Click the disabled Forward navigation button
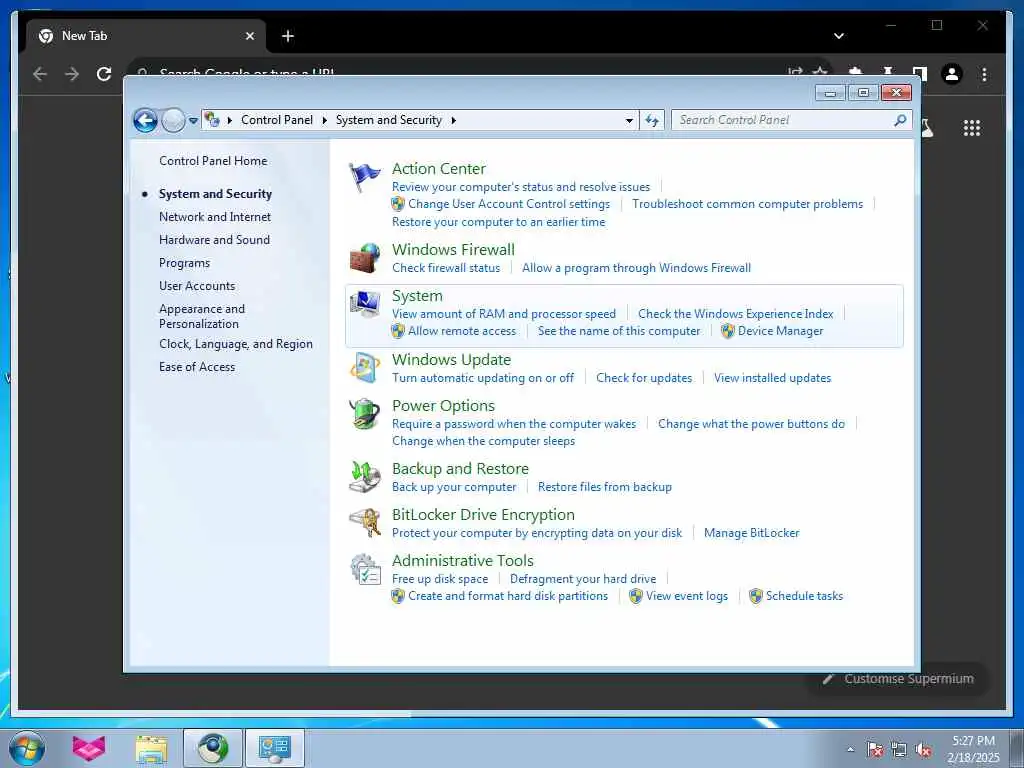The width and height of the screenshot is (1024, 768). pyautogui.click(x=173, y=120)
